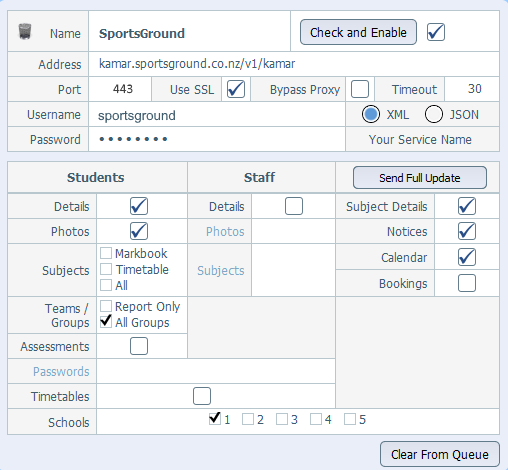Toggle the Calendar checkbox
This screenshot has height=470, width=508.
coord(467,257)
